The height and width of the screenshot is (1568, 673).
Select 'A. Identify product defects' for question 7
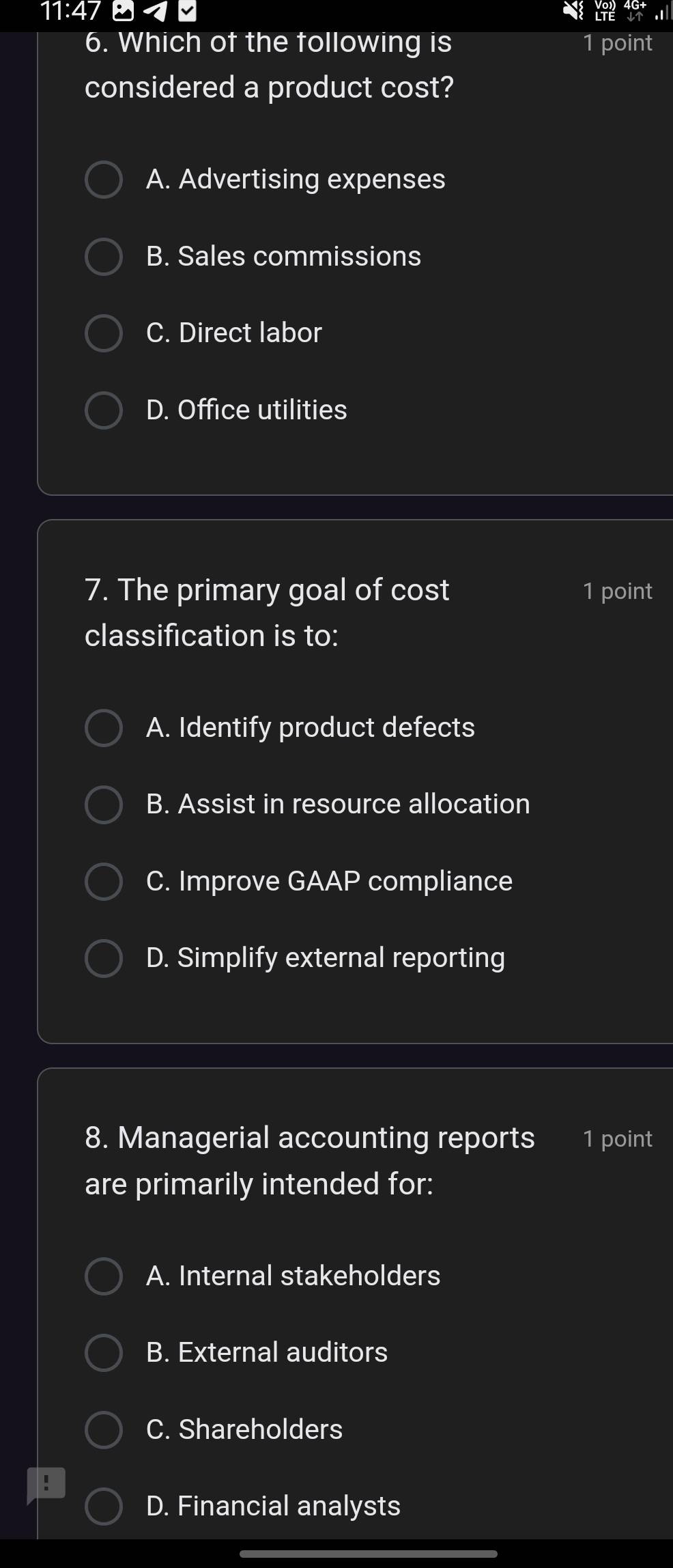tap(104, 728)
